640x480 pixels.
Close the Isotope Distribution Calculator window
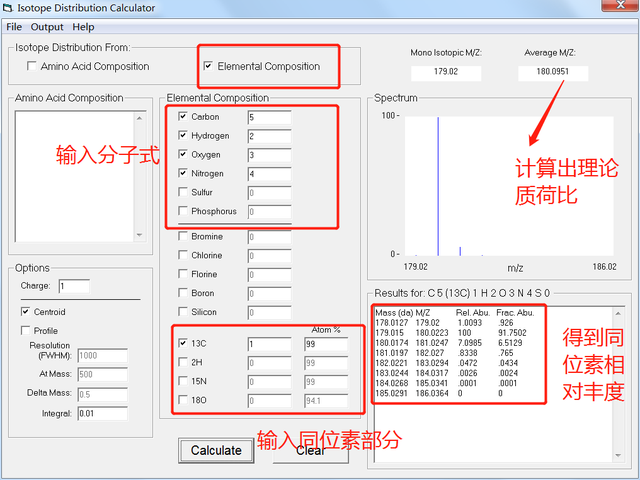615,8
